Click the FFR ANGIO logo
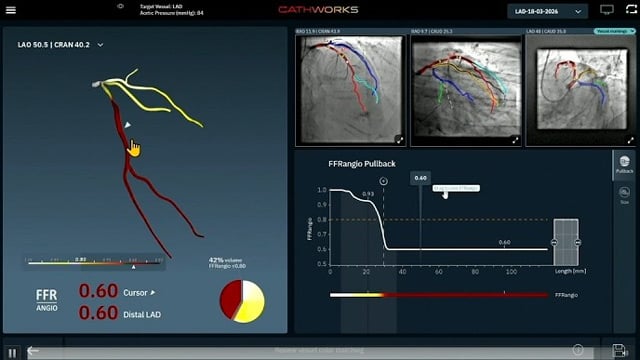The image size is (640, 360). [x=47, y=300]
